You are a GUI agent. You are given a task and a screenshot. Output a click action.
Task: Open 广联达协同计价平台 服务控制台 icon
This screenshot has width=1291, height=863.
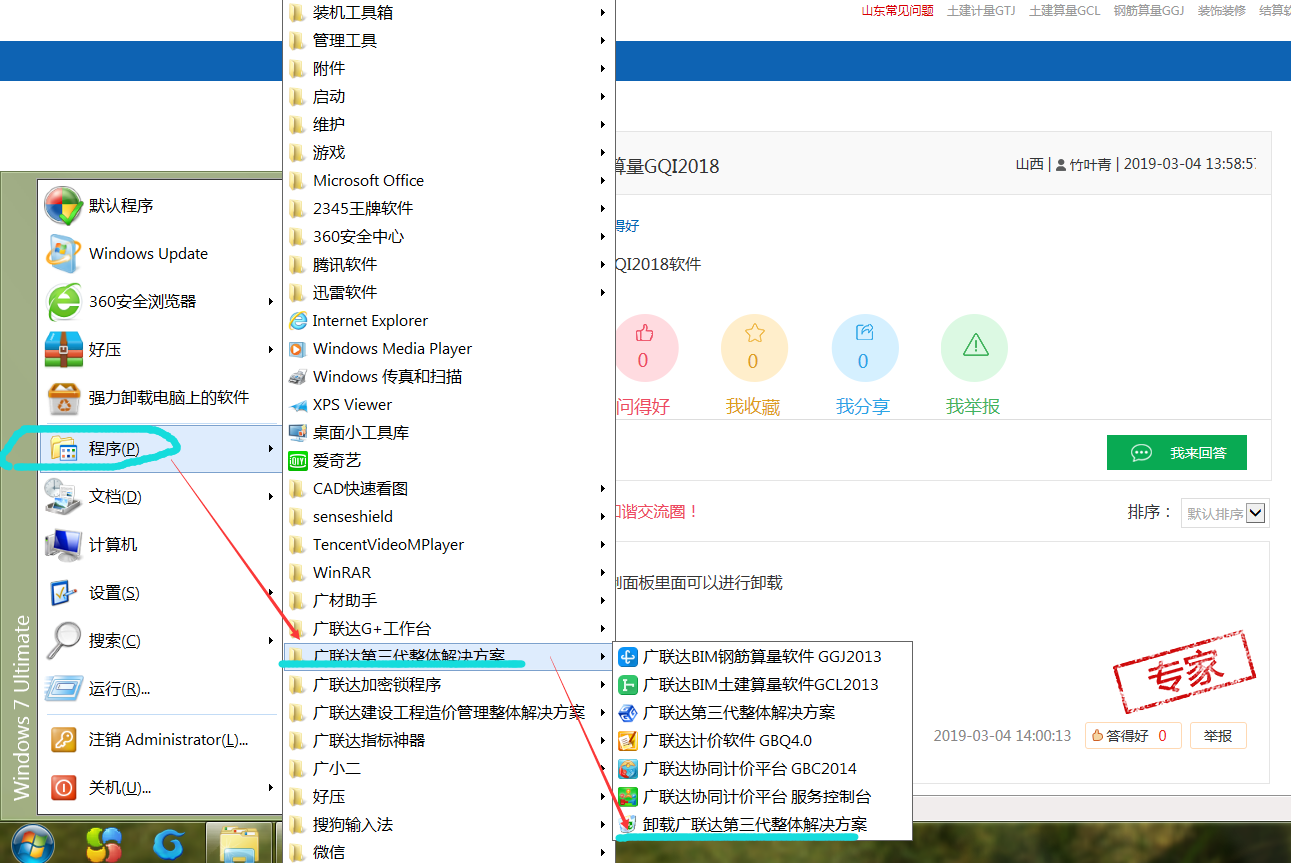point(628,797)
